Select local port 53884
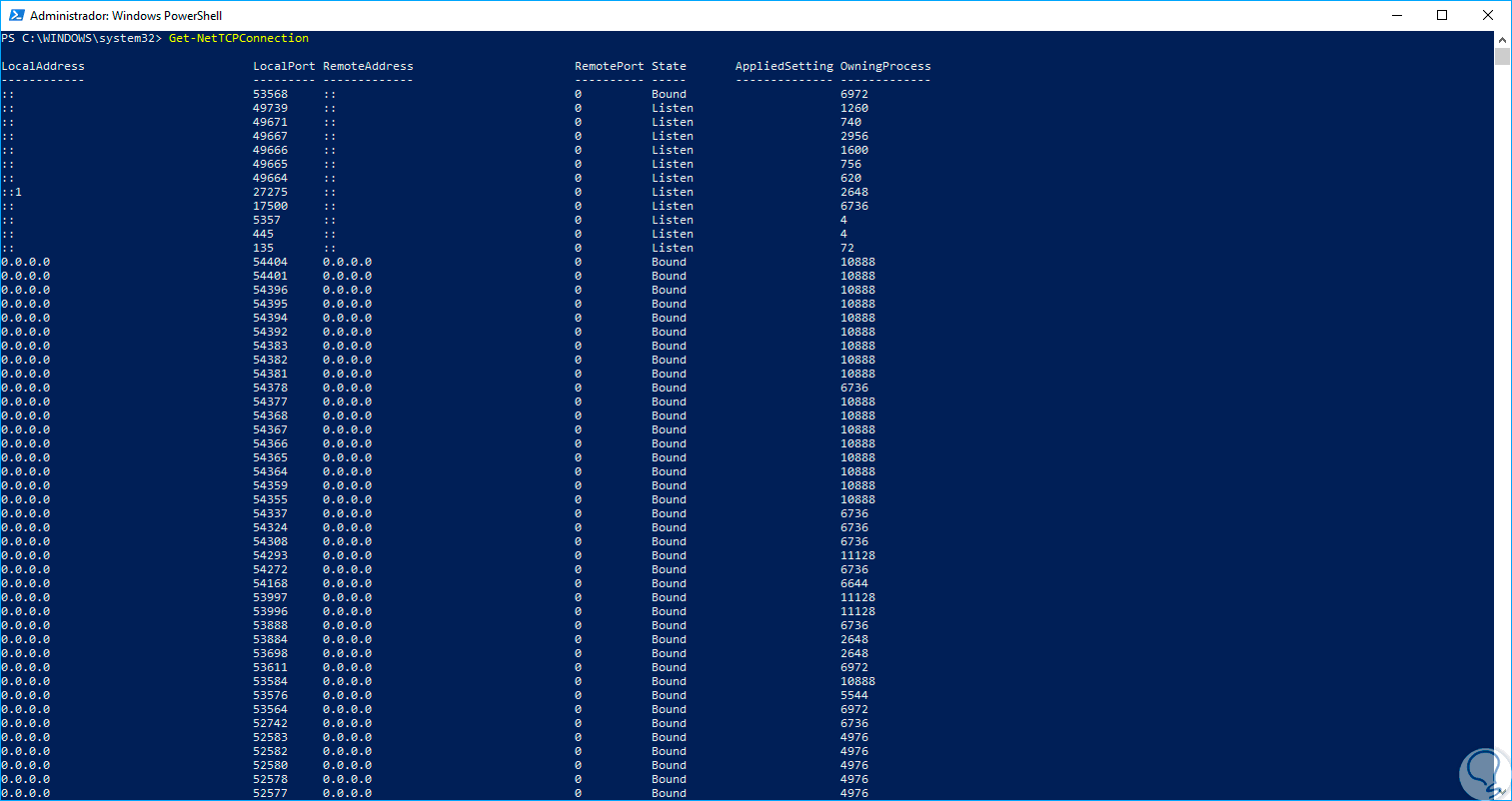The width and height of the screenshot is (1512, 801). tap(270, 639)
